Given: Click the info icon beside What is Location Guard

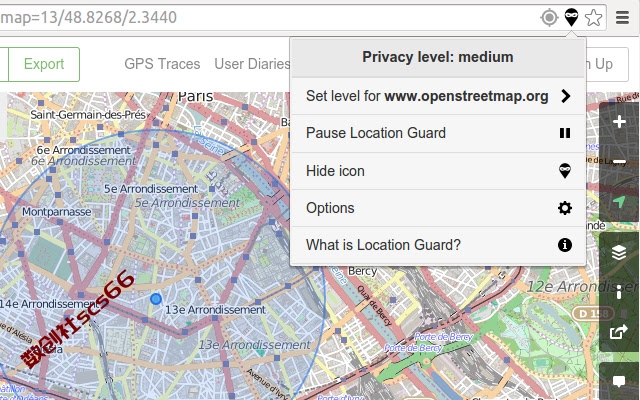Looking at the screenshot, I should point(565,245).
